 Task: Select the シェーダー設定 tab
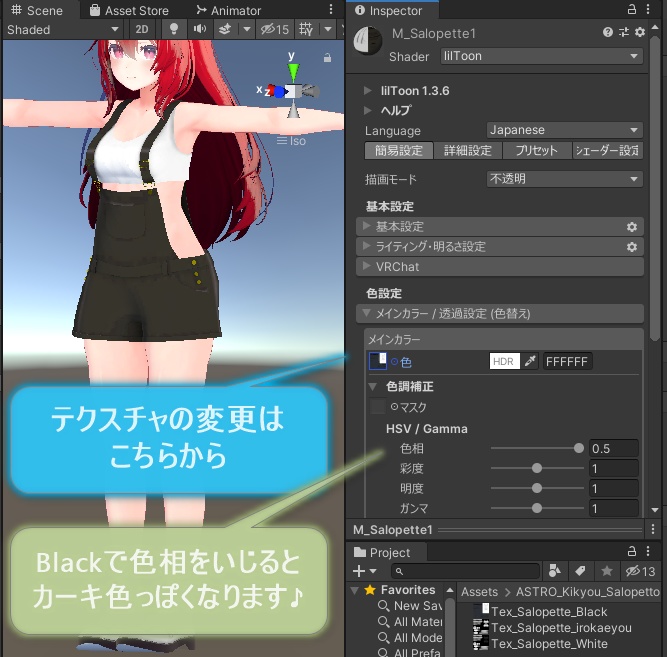click(x=607, y=150)
